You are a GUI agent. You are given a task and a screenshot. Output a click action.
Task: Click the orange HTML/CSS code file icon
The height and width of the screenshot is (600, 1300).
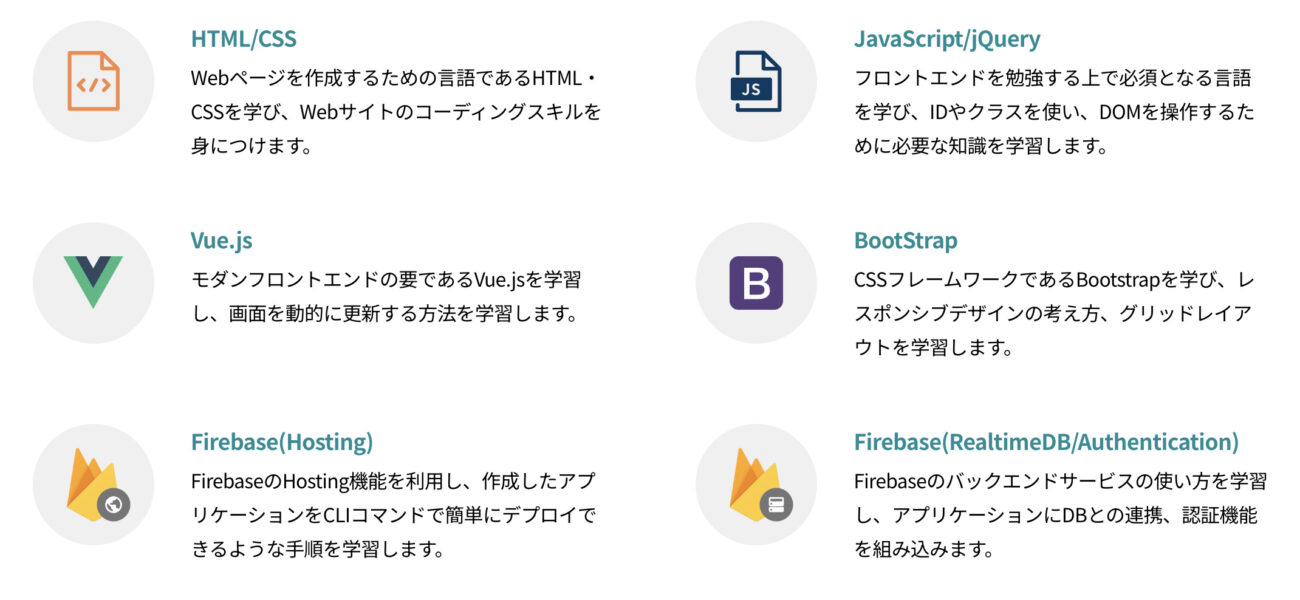coord(93,81)
